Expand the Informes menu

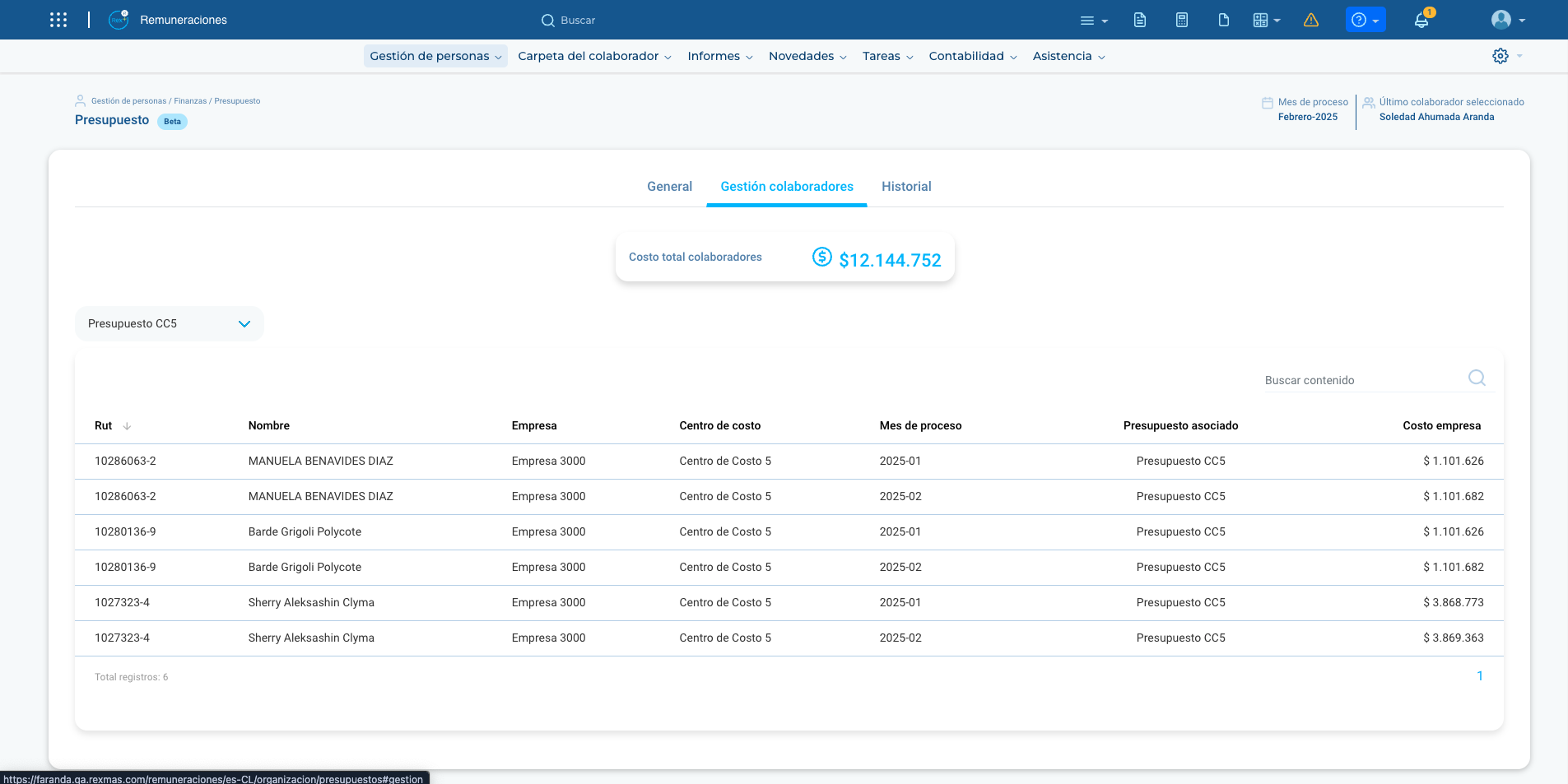click(x=720, y=56)
